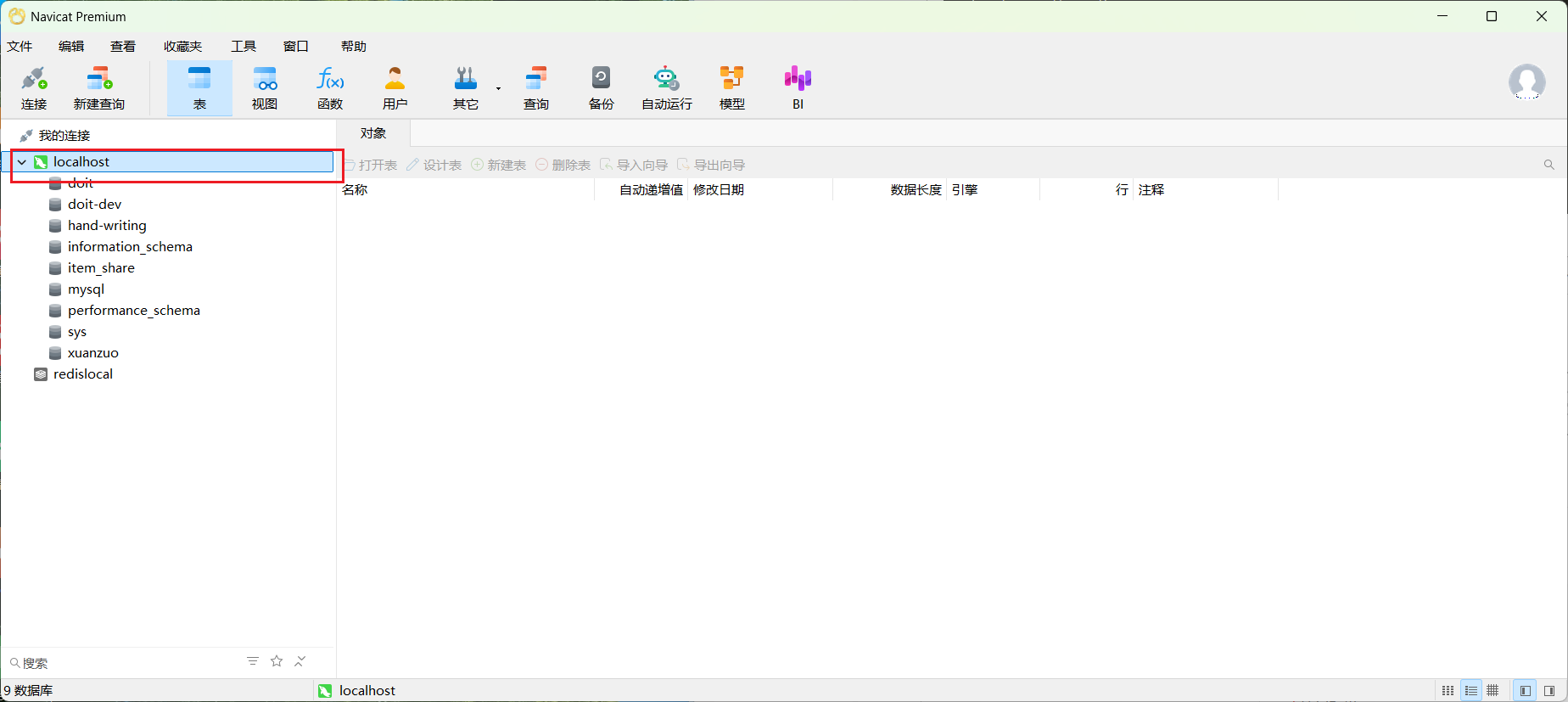Click the 导出向导 (Export Wizard) button
The image size is (1568, 702).
[x=711, y=165]
